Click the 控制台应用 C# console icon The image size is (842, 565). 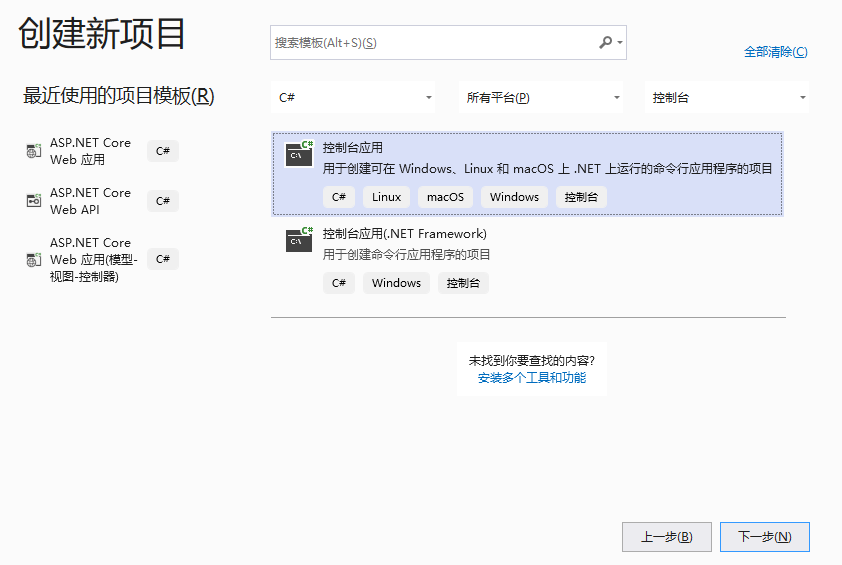tap(299, 153)
